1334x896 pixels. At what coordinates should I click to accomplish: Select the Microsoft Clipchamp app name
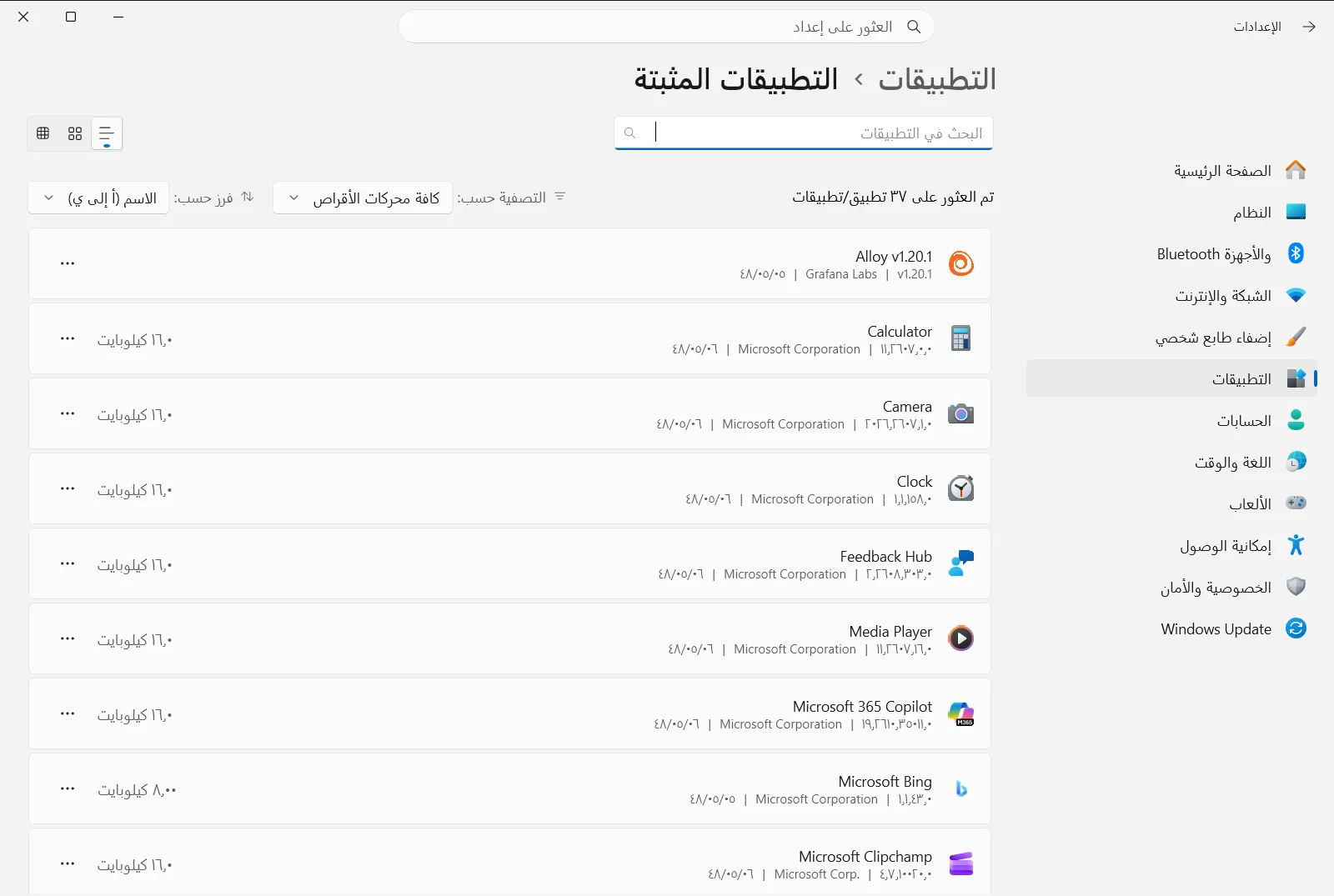click(x=865, y=857)
